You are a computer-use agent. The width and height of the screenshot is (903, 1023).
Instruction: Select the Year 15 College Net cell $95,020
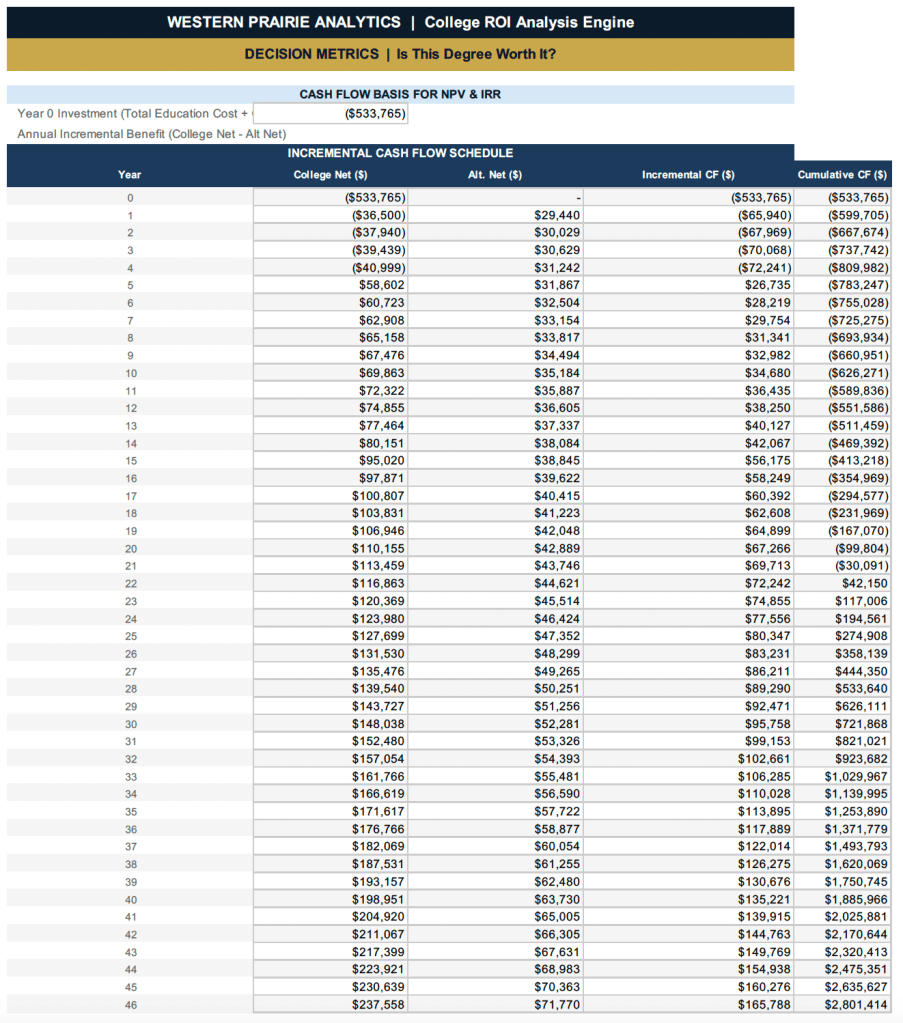tap(331, 461)
